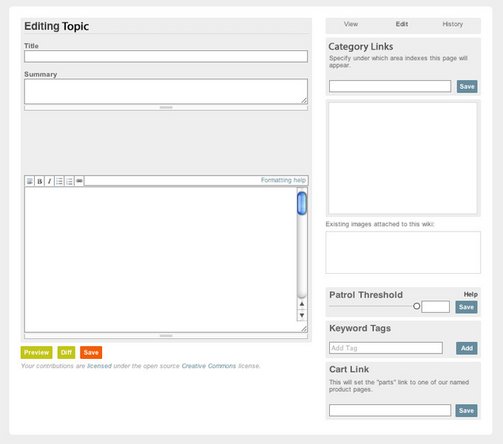
Task: Click the Patrol Threshold slider handle
Action: 416,306
